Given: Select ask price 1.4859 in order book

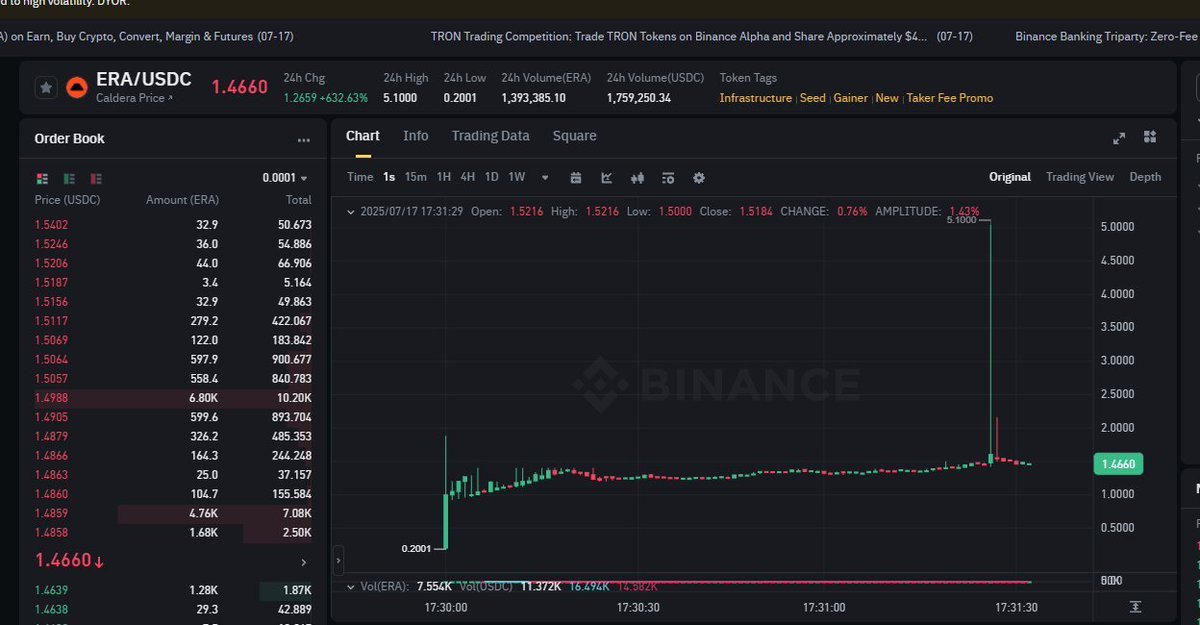Looking at the screenshot, I should [x=52, y=514].
